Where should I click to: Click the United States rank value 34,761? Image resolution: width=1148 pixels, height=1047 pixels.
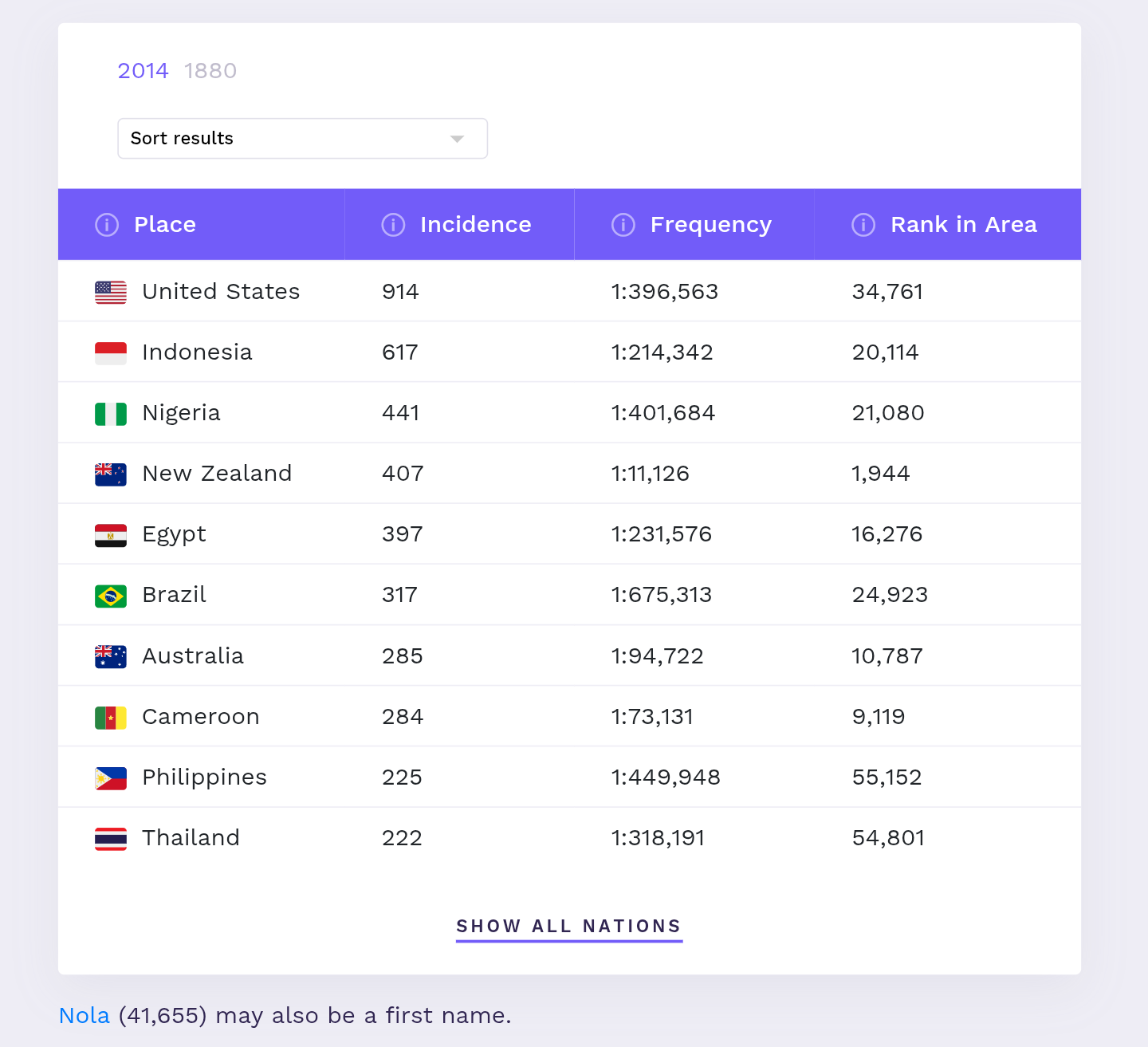coord(887,292)
